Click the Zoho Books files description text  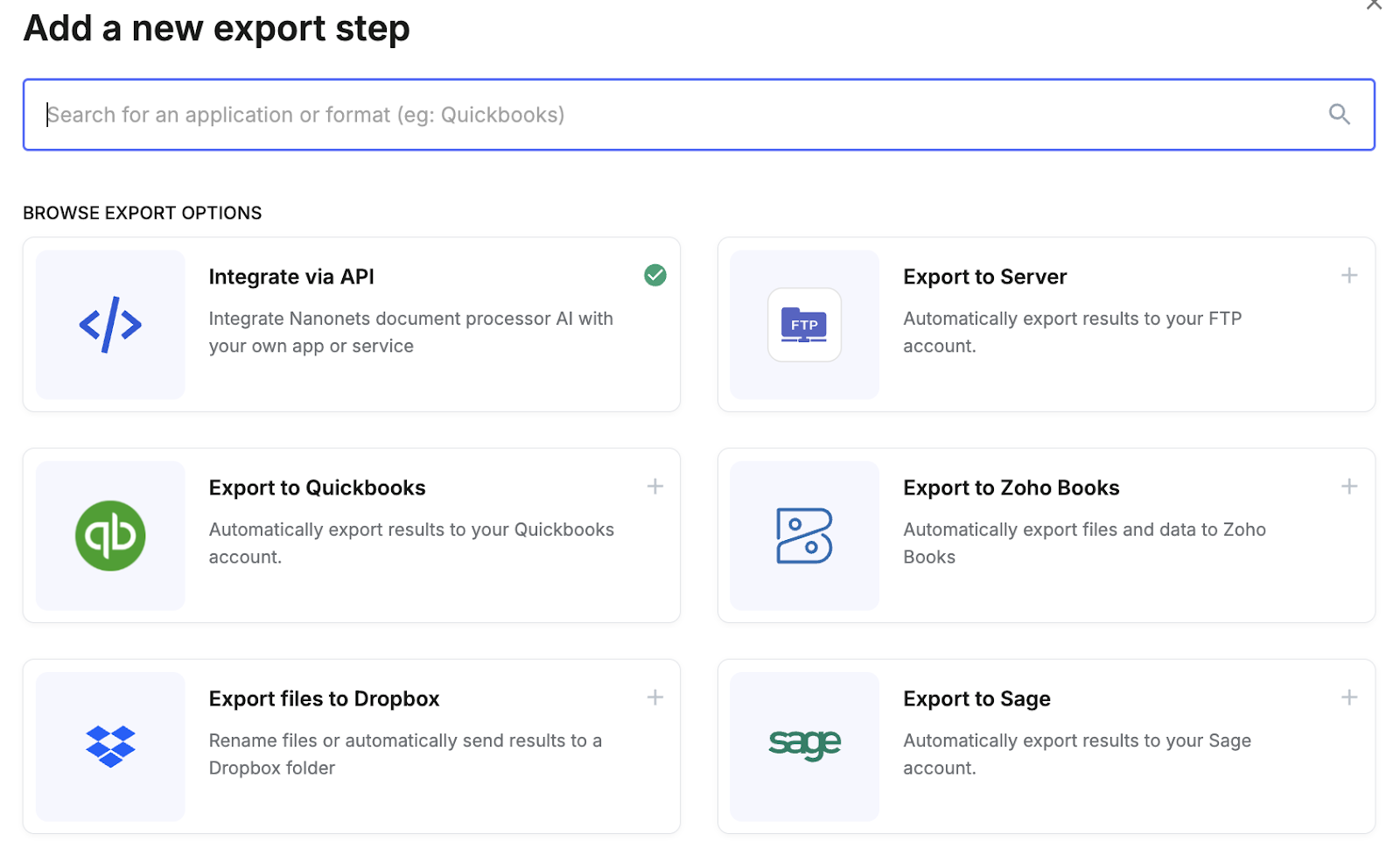[1084, 544]
